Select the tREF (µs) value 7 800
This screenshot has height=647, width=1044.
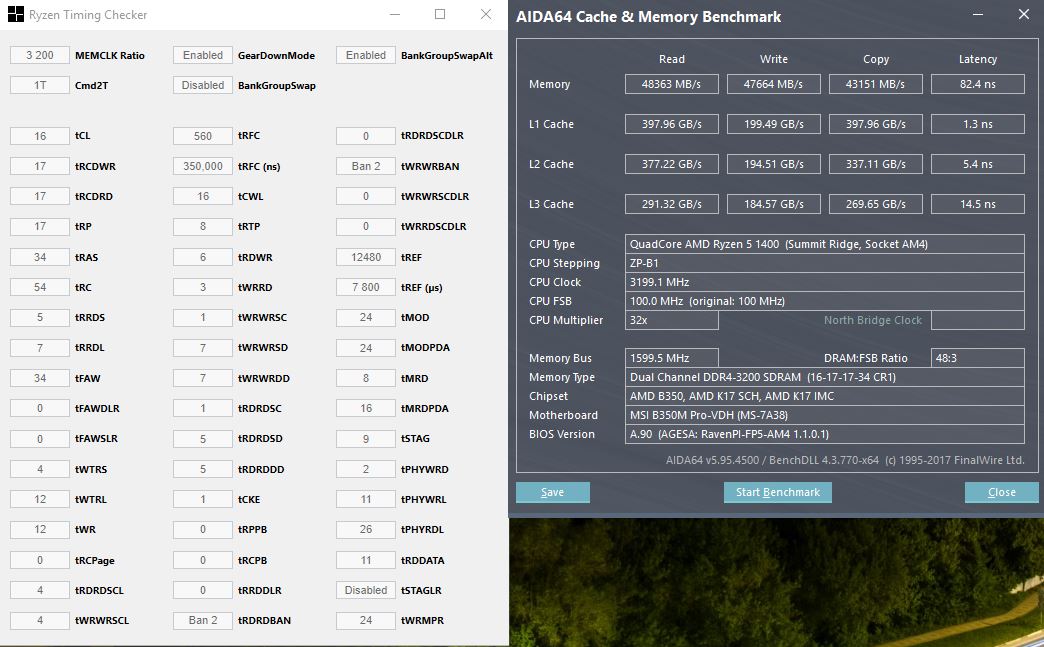click(366, 288)
